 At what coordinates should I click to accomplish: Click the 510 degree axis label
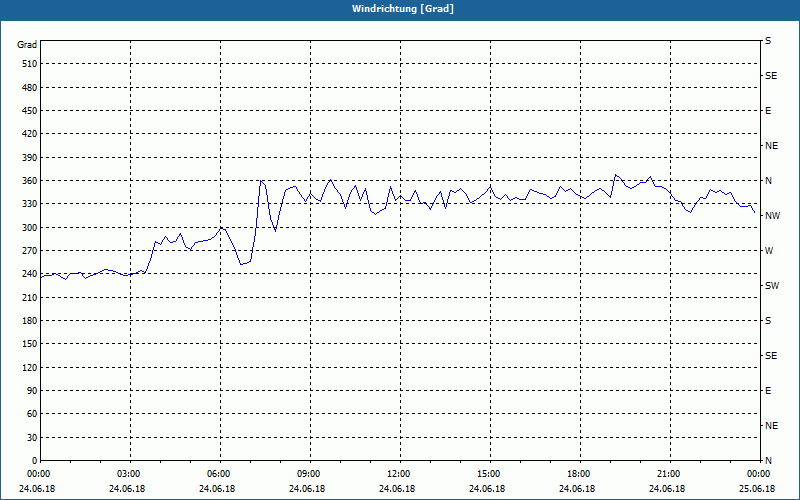pos(30,64)
